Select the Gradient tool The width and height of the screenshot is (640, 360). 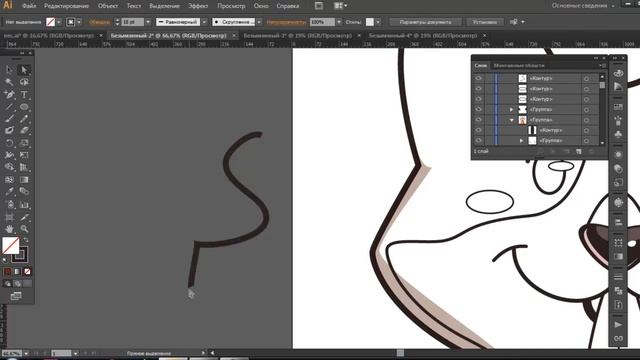pyautogui.click(x=24, y=180)
